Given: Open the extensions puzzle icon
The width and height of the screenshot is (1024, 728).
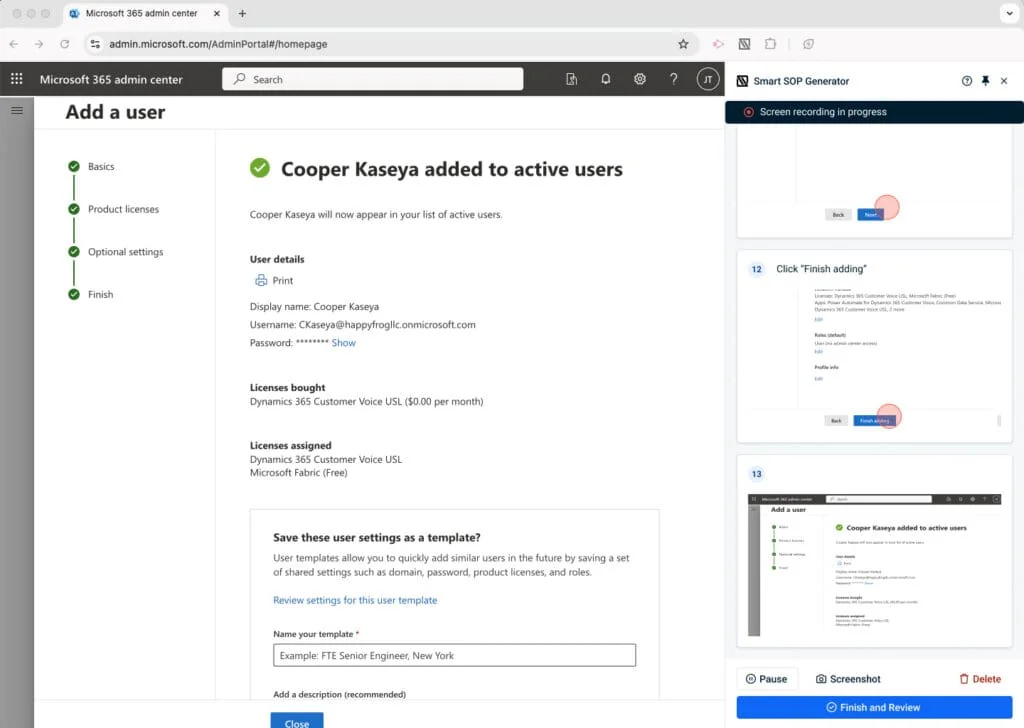Looking at the screenshot, I should 771,44.
